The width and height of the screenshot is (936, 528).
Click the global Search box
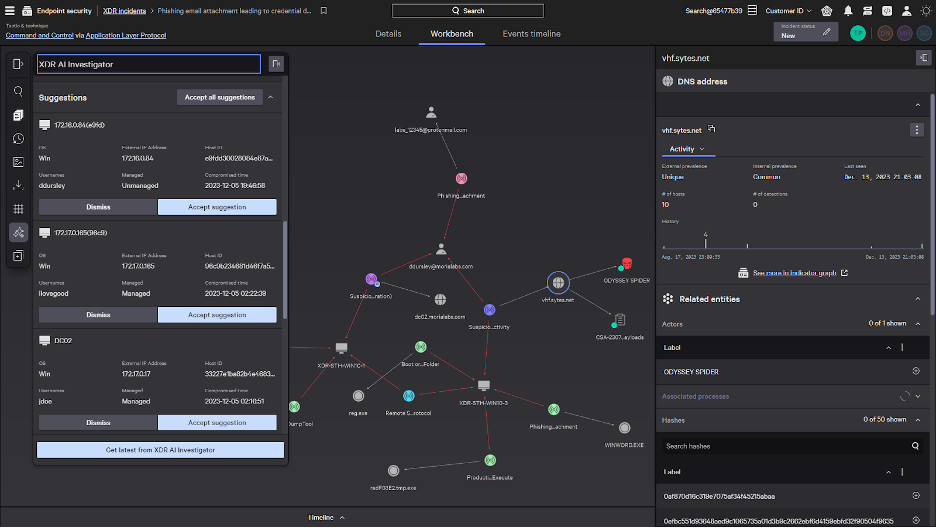pos(467,11)
